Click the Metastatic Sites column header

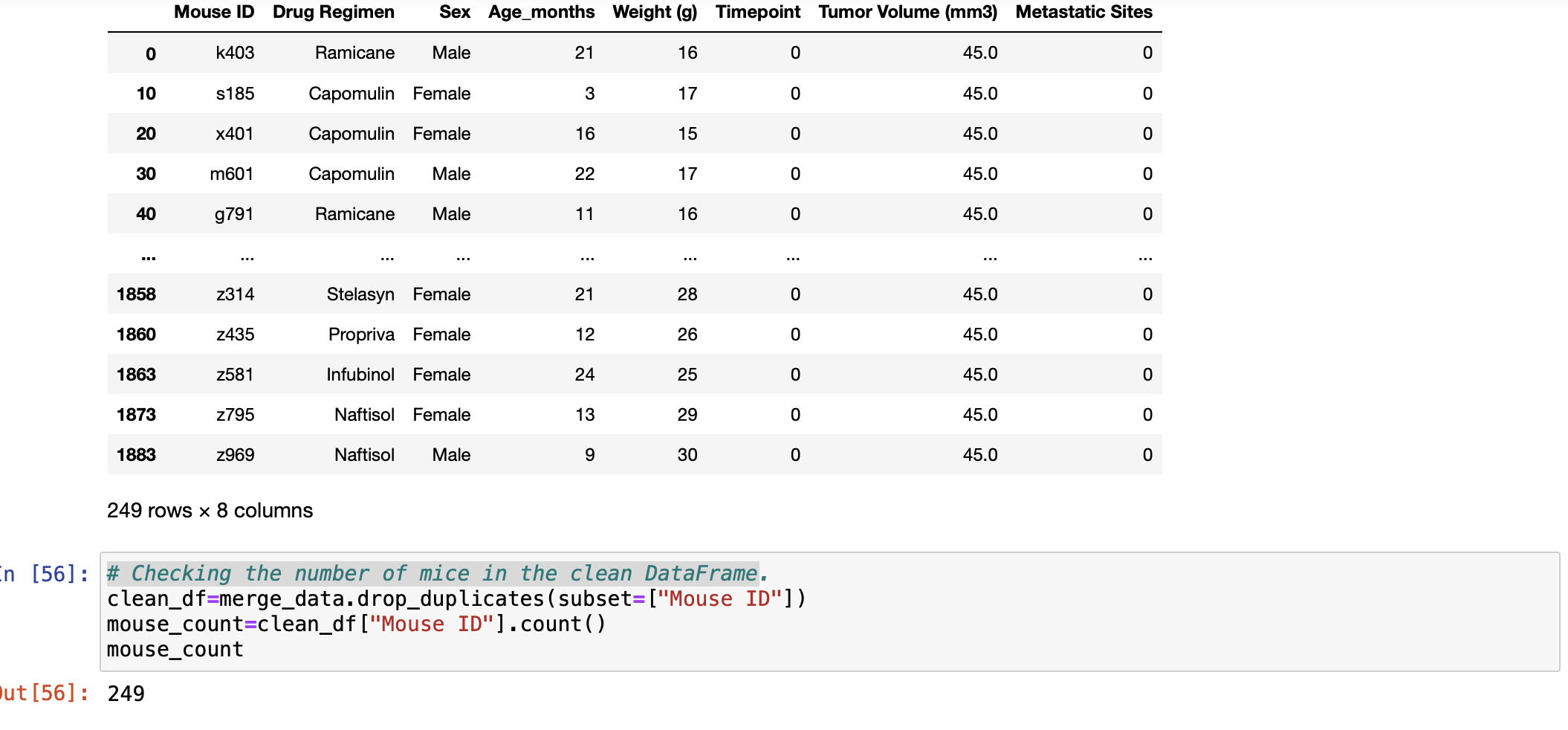(x=1084, y=12)
